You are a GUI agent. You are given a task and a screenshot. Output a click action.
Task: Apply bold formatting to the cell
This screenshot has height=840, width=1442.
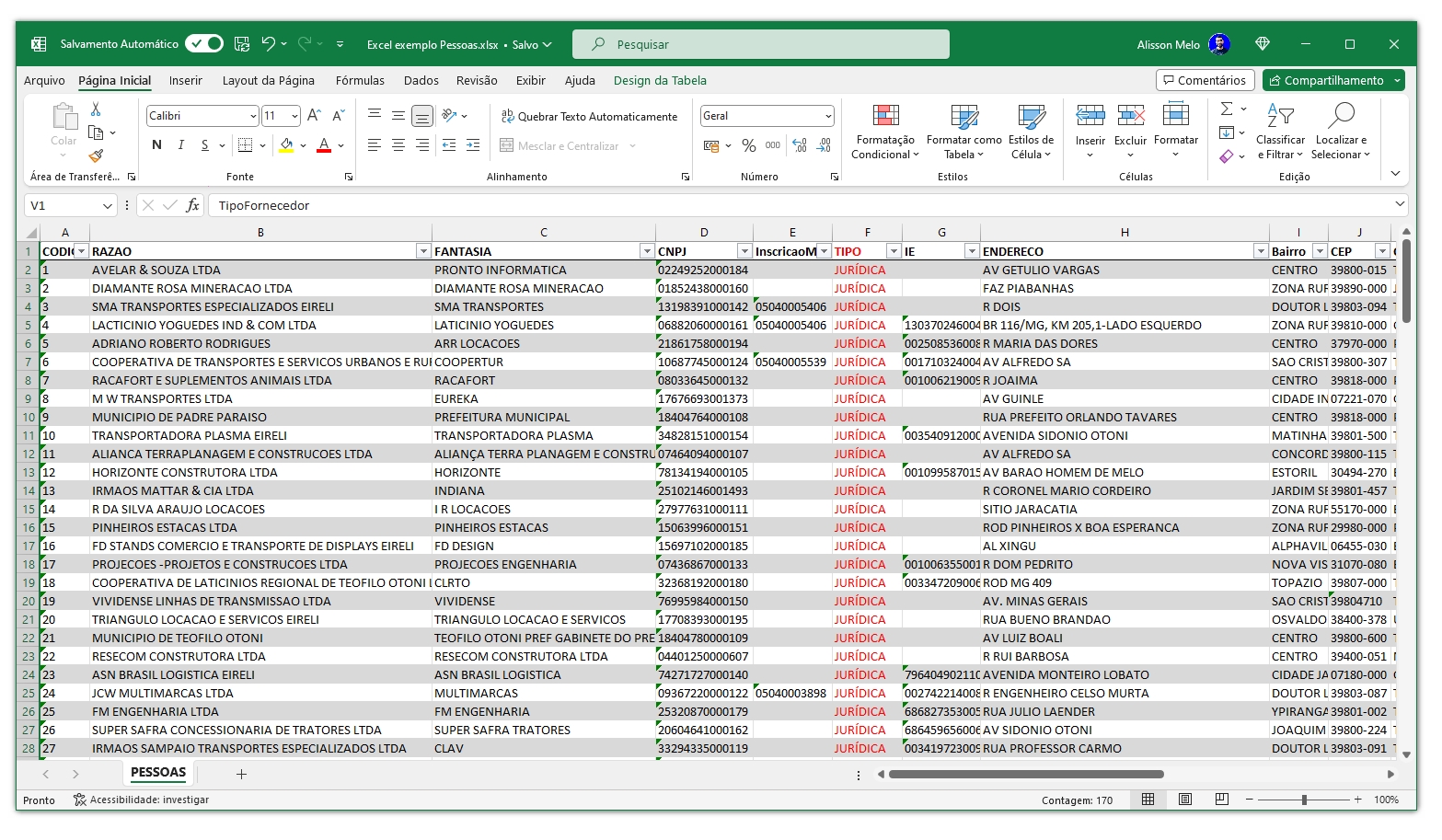point(156,145)
